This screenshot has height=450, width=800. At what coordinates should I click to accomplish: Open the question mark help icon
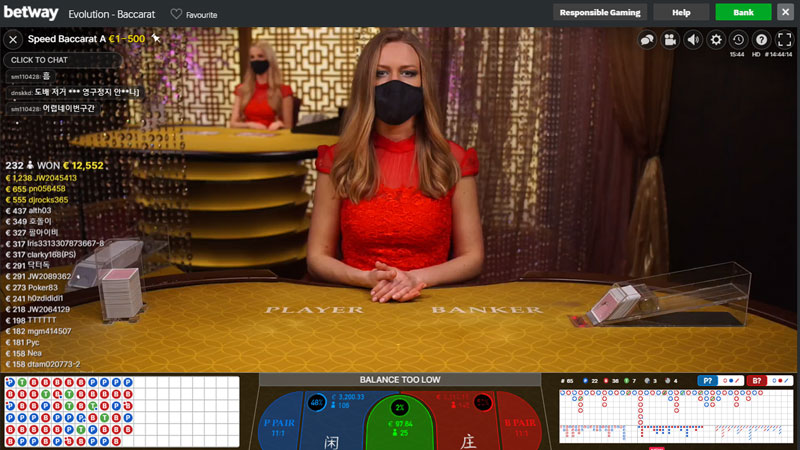coord(761,40)
